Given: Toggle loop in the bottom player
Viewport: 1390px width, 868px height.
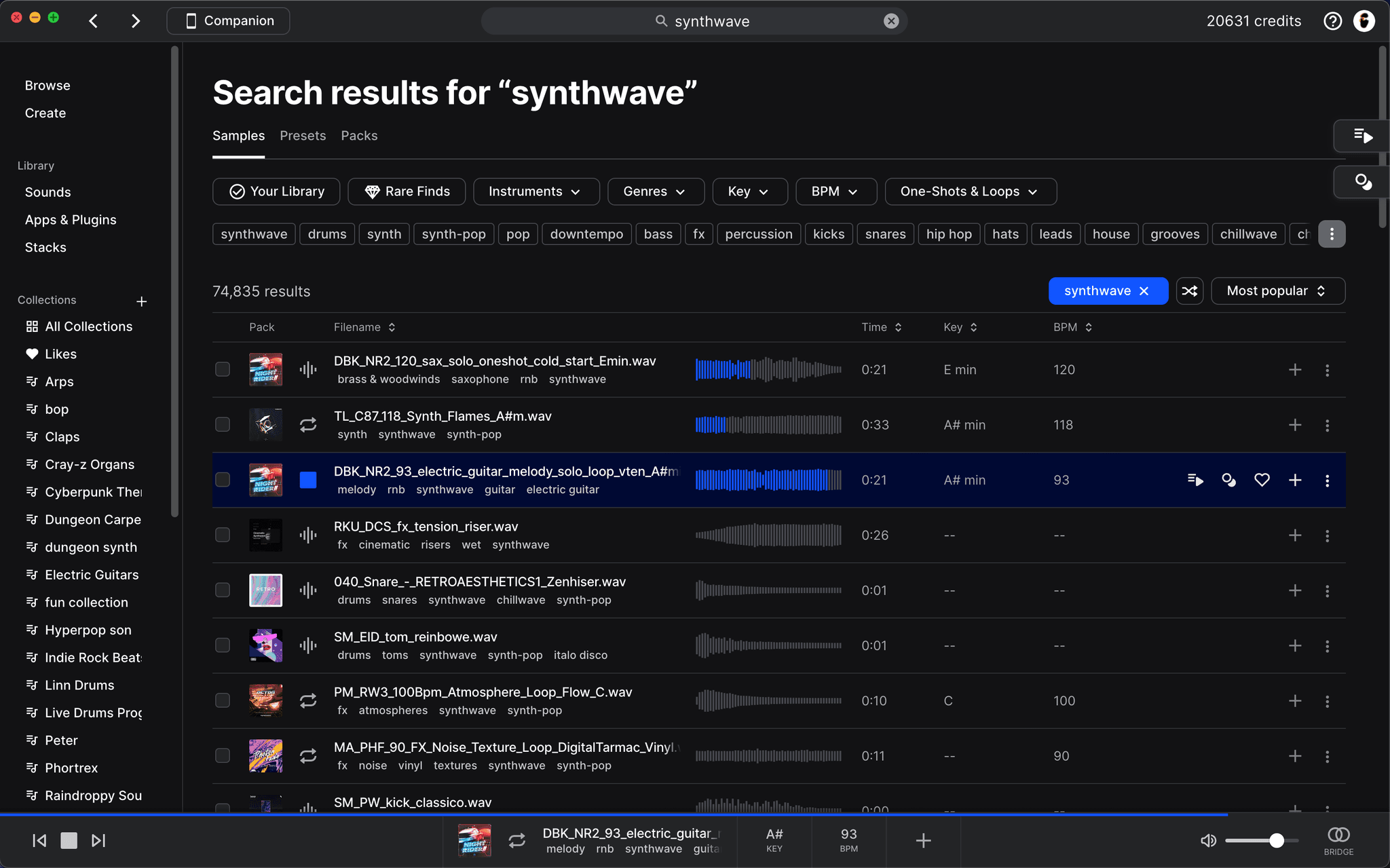Looking at the screenshot, I should pyautogui.click(x=516, y=840).
